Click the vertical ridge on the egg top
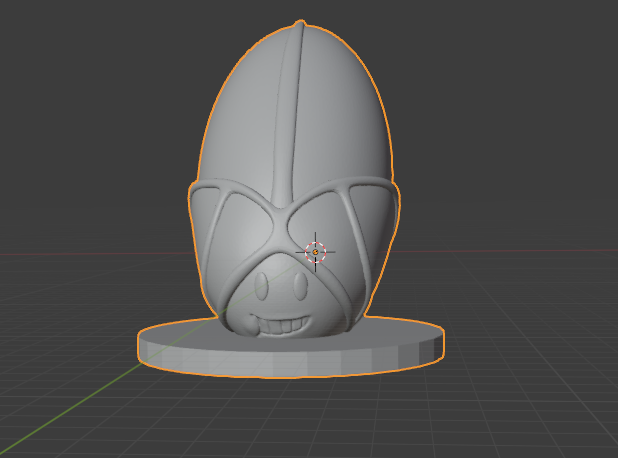618x458 pixels. [289, 114]
